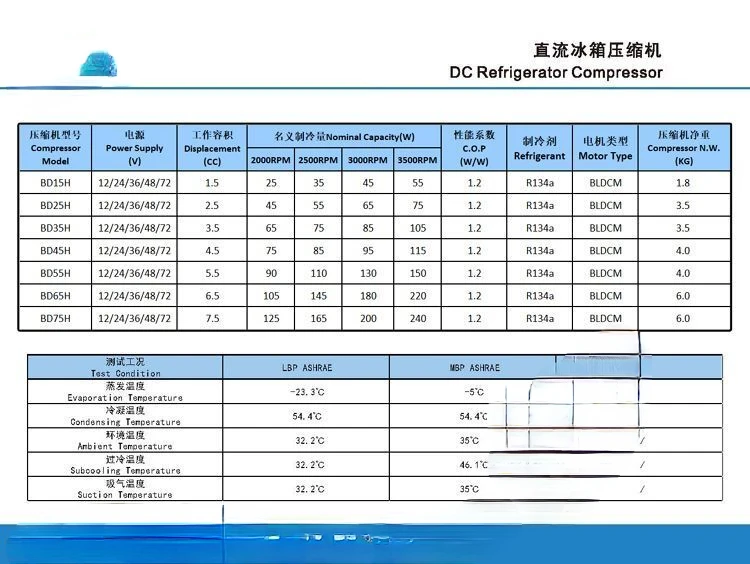Click the 'BD75H' model cell
750x564 pixels.
[55, 318]
